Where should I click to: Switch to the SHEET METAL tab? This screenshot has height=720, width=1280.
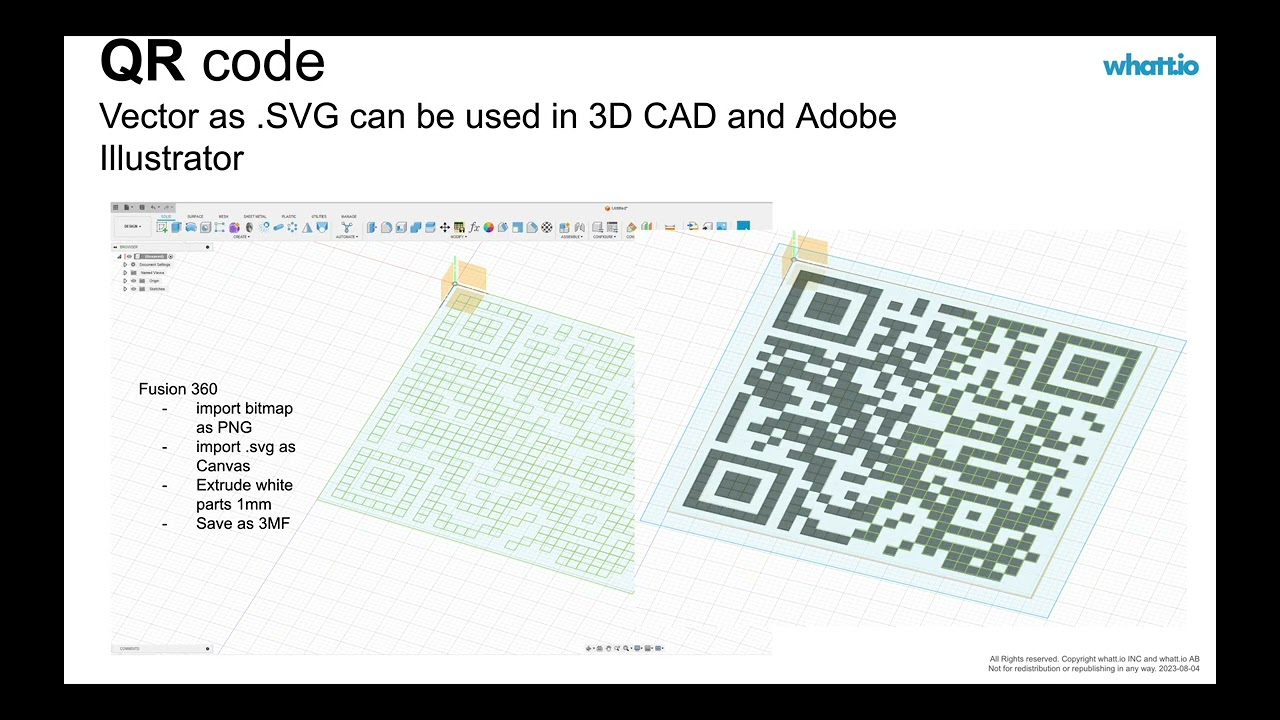(x=255, y=216)
